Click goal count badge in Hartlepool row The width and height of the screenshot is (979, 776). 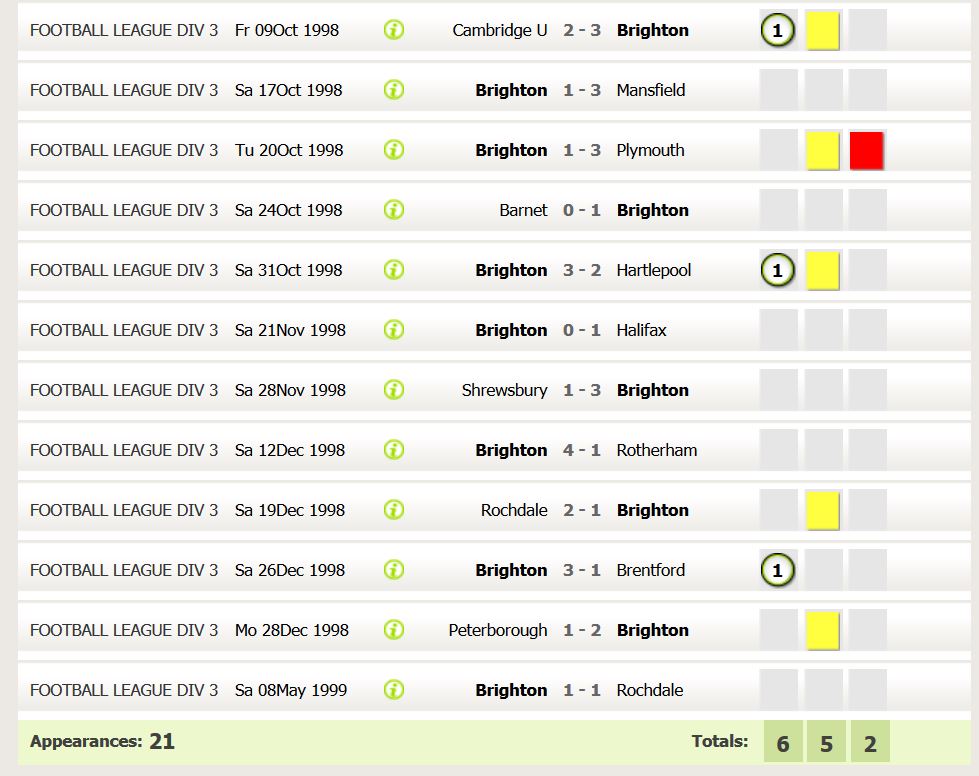tap(777, 270)
